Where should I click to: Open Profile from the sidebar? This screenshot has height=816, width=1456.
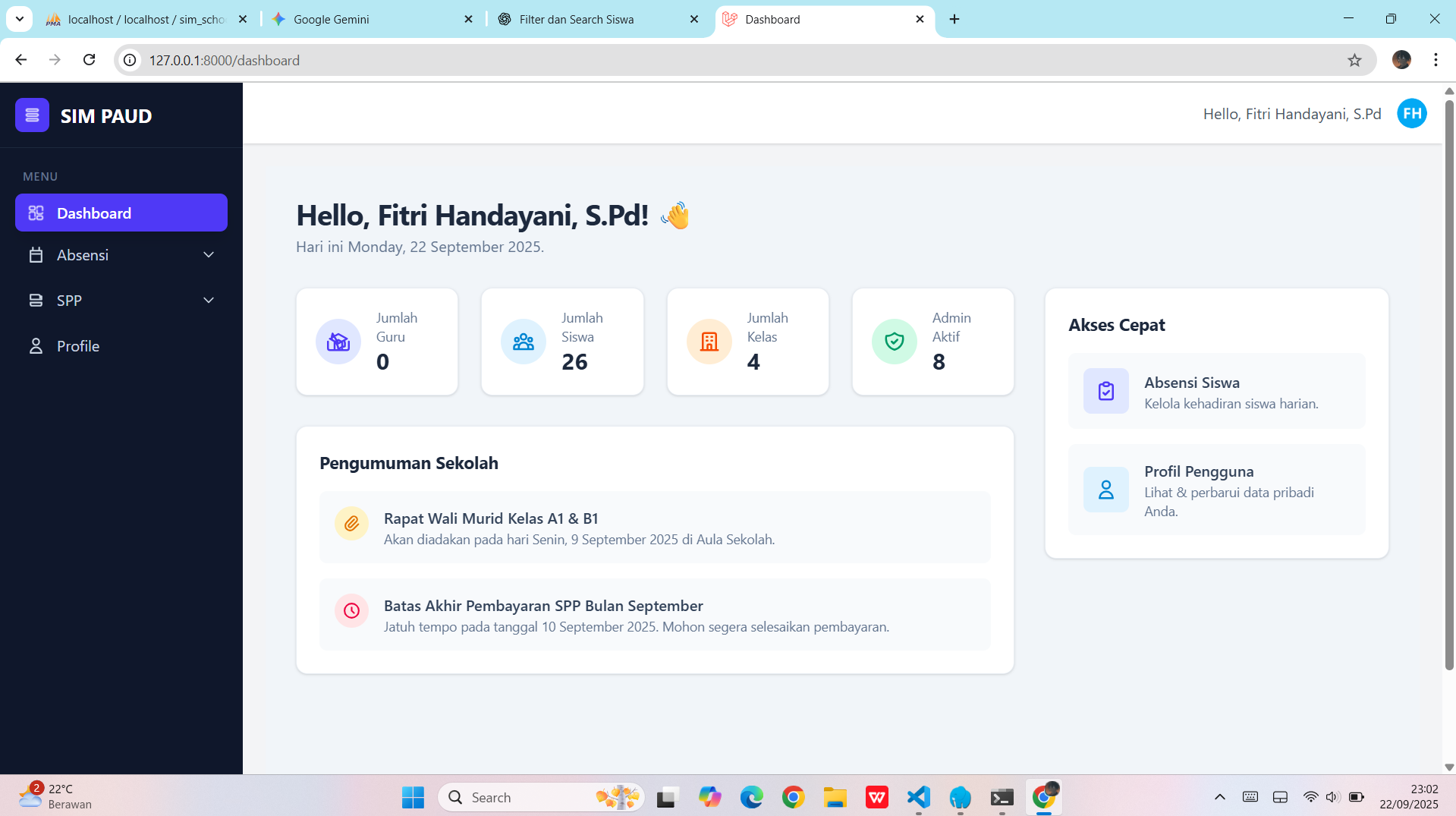click(78, 346)
